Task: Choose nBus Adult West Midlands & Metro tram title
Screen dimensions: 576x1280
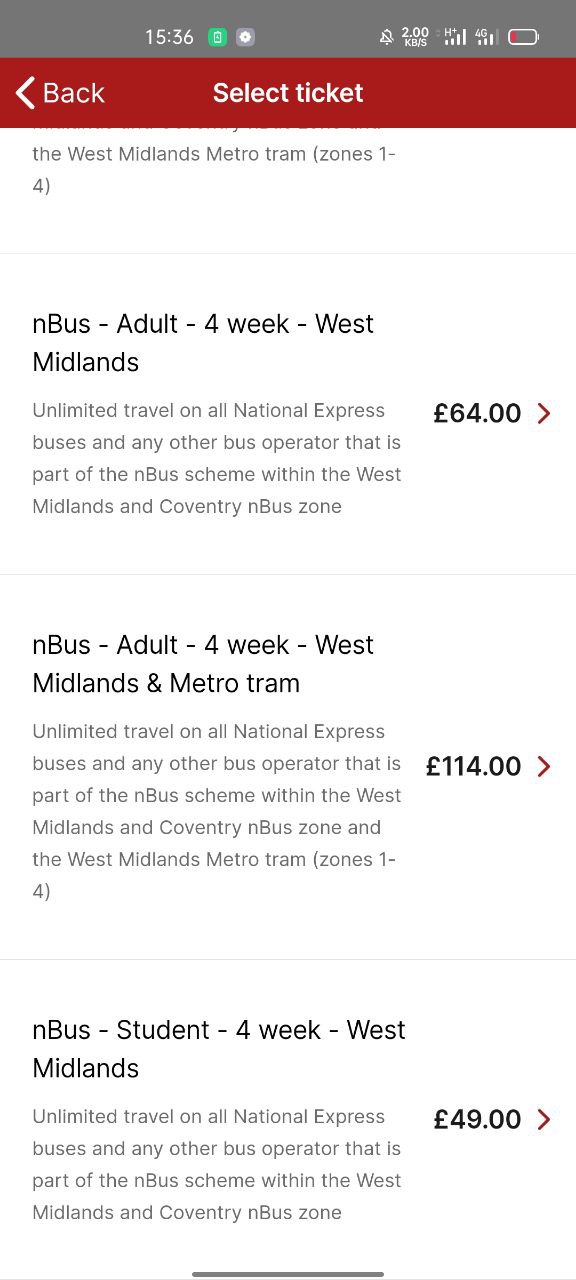Action: click(203, 664)
